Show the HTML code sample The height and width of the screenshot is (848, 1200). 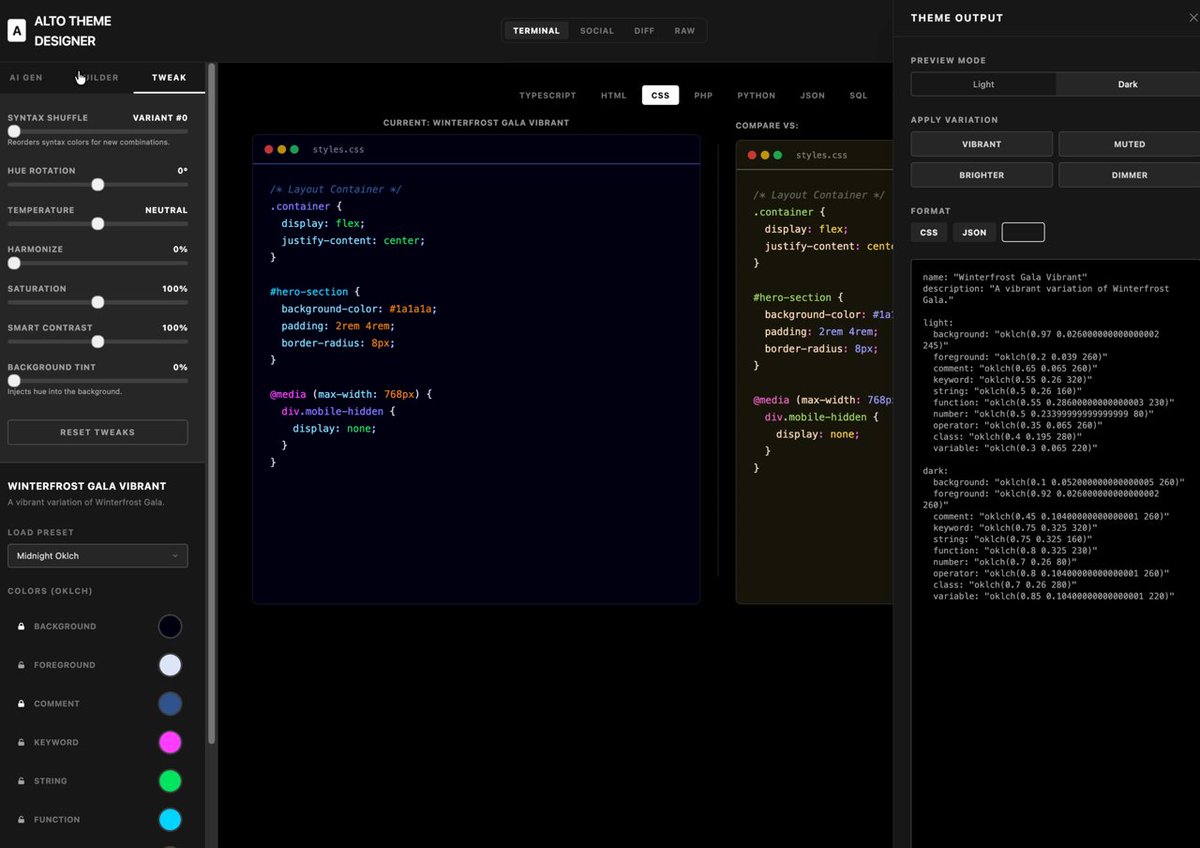coord(614,95)
